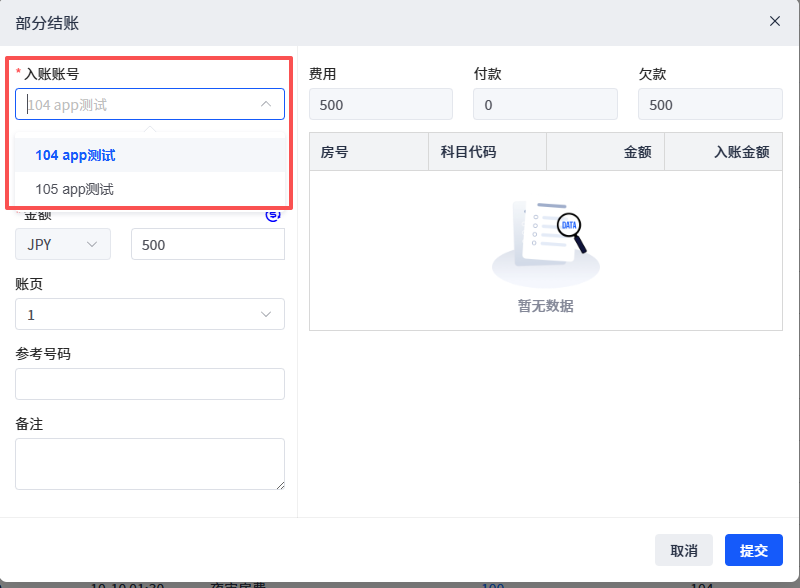Submit with the blue 提交 button

[x=753, y=550]
